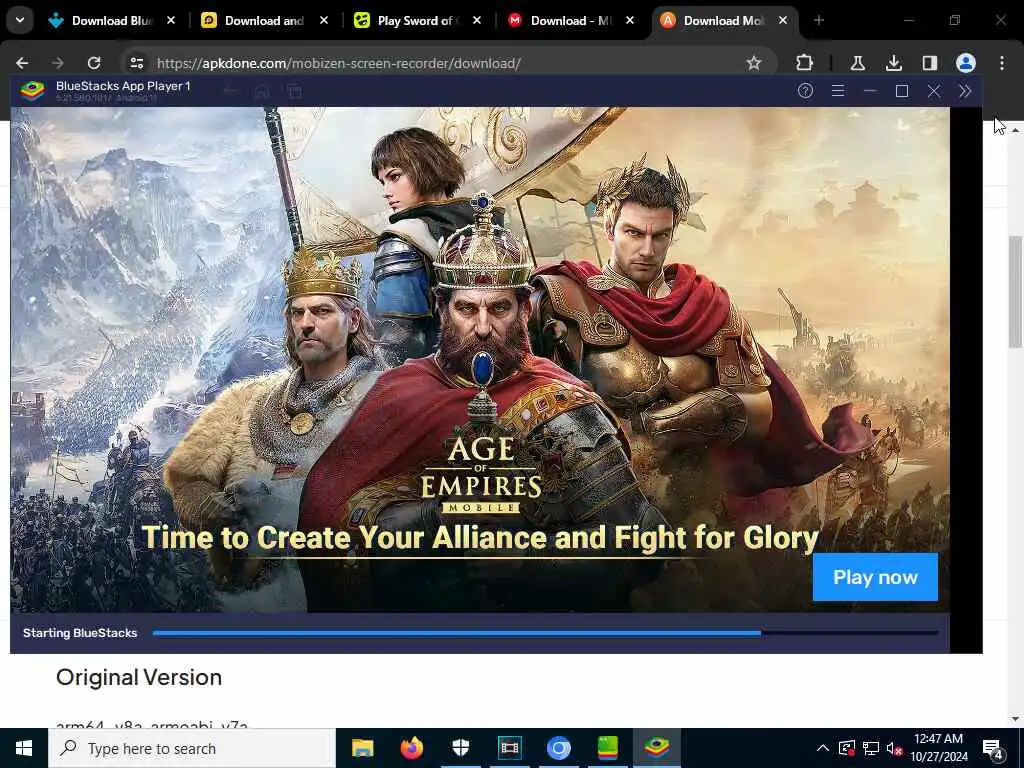This screenshot has width=1024, height=768.
Task: Click the Age of Empires Mobile banner
Action: click(480, 359)
